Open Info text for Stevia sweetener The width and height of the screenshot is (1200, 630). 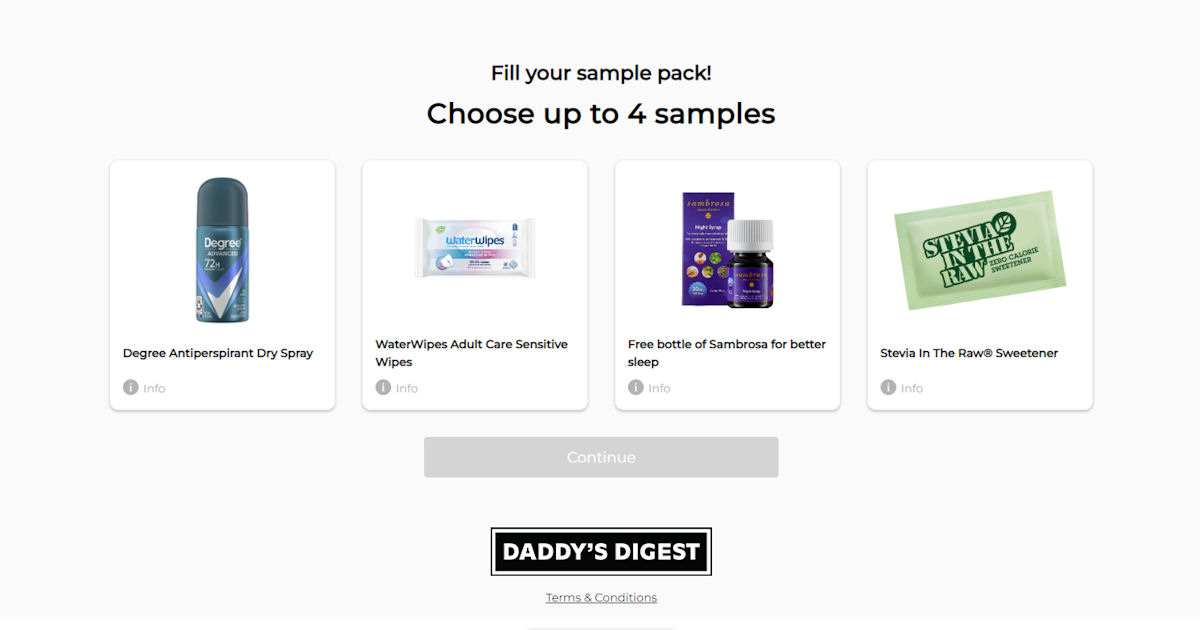(x=911, y=388)
